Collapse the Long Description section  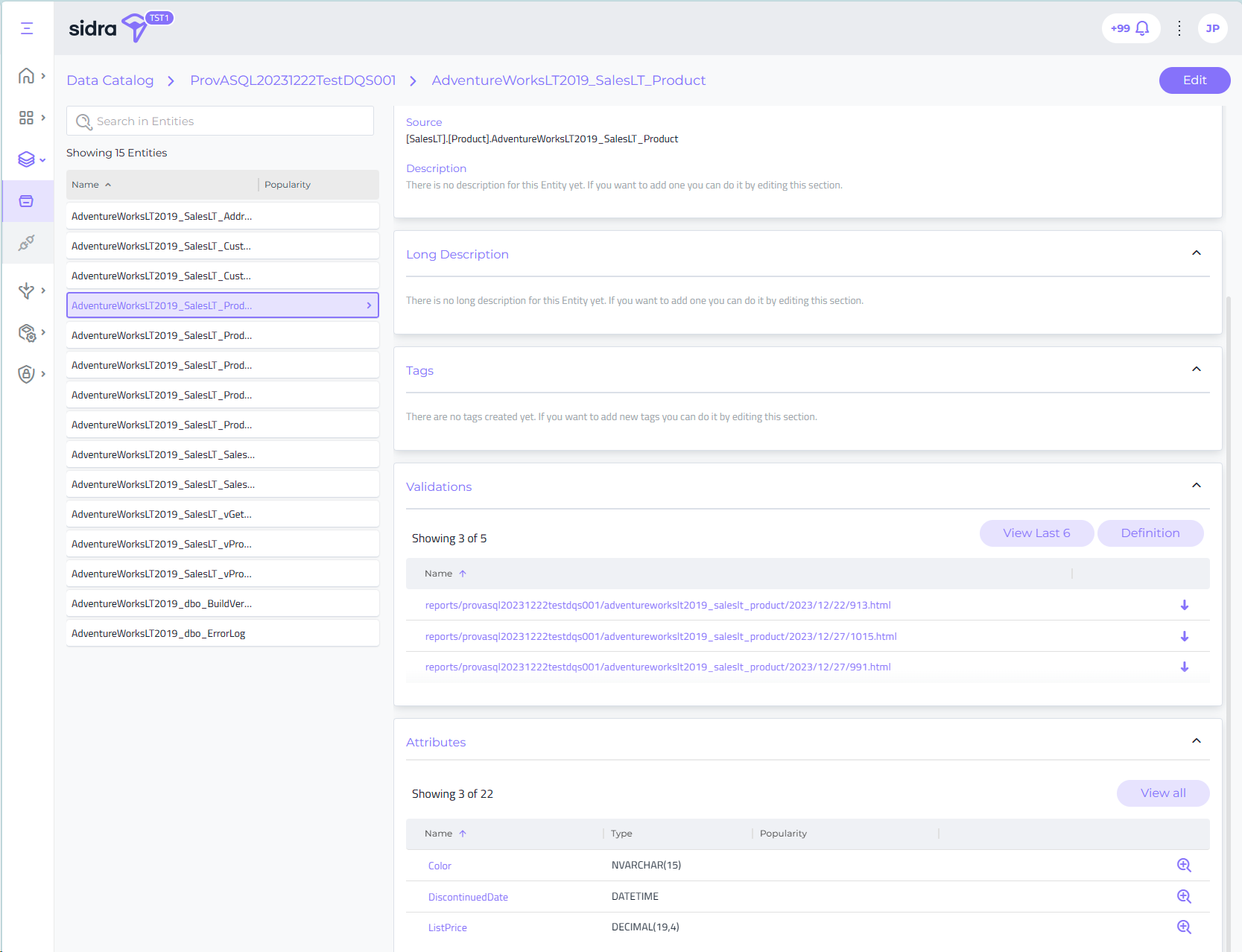pyautogui.click(x=1196, y=253)
